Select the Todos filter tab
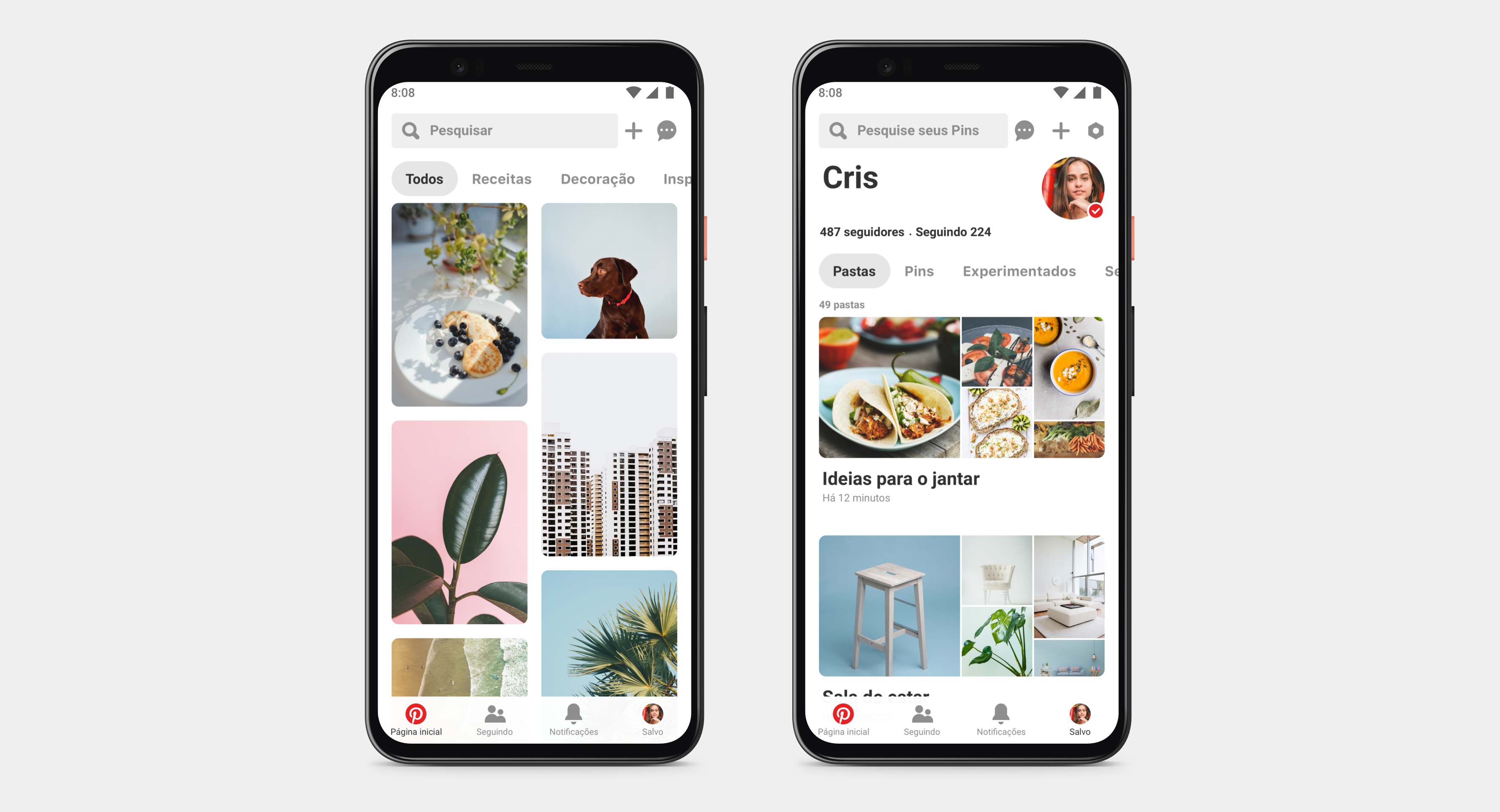This screenshot has height=812, width=1500. [x=421, y=178]
